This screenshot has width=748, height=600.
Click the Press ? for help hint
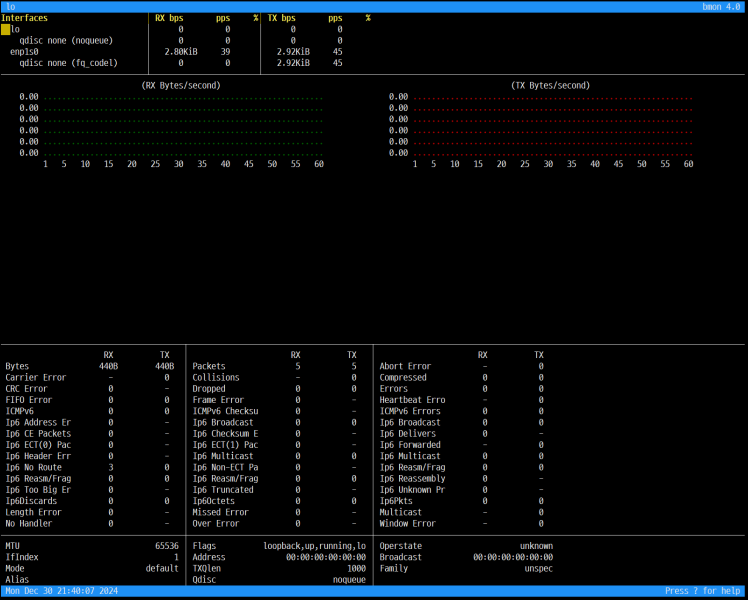(x=703, y=591)
